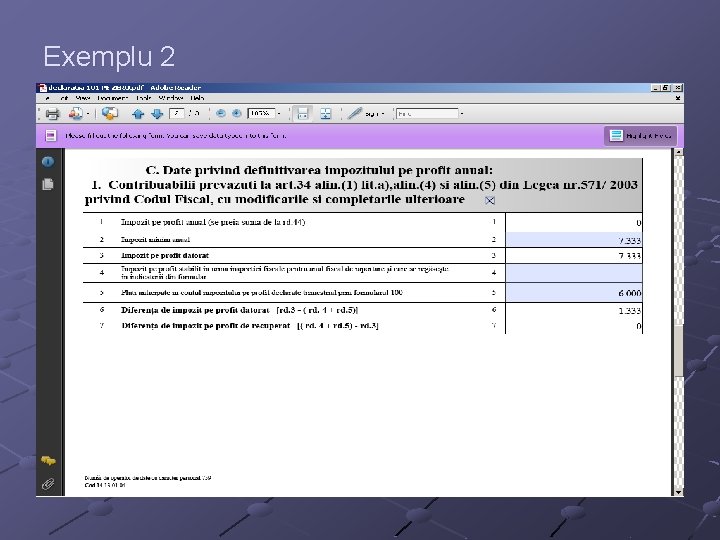The width and height of the screenshot is (720, 540).
Task: Open the Comments panel icon in the sidebar
Action: (48, 460)
